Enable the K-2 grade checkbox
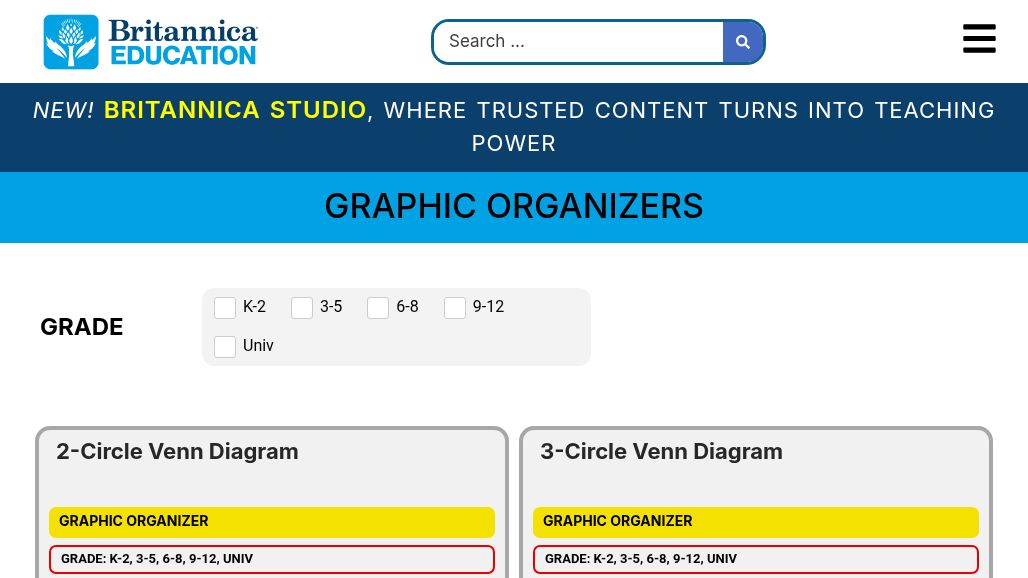This screenshot has height=578, width=1028. point(225,308)
